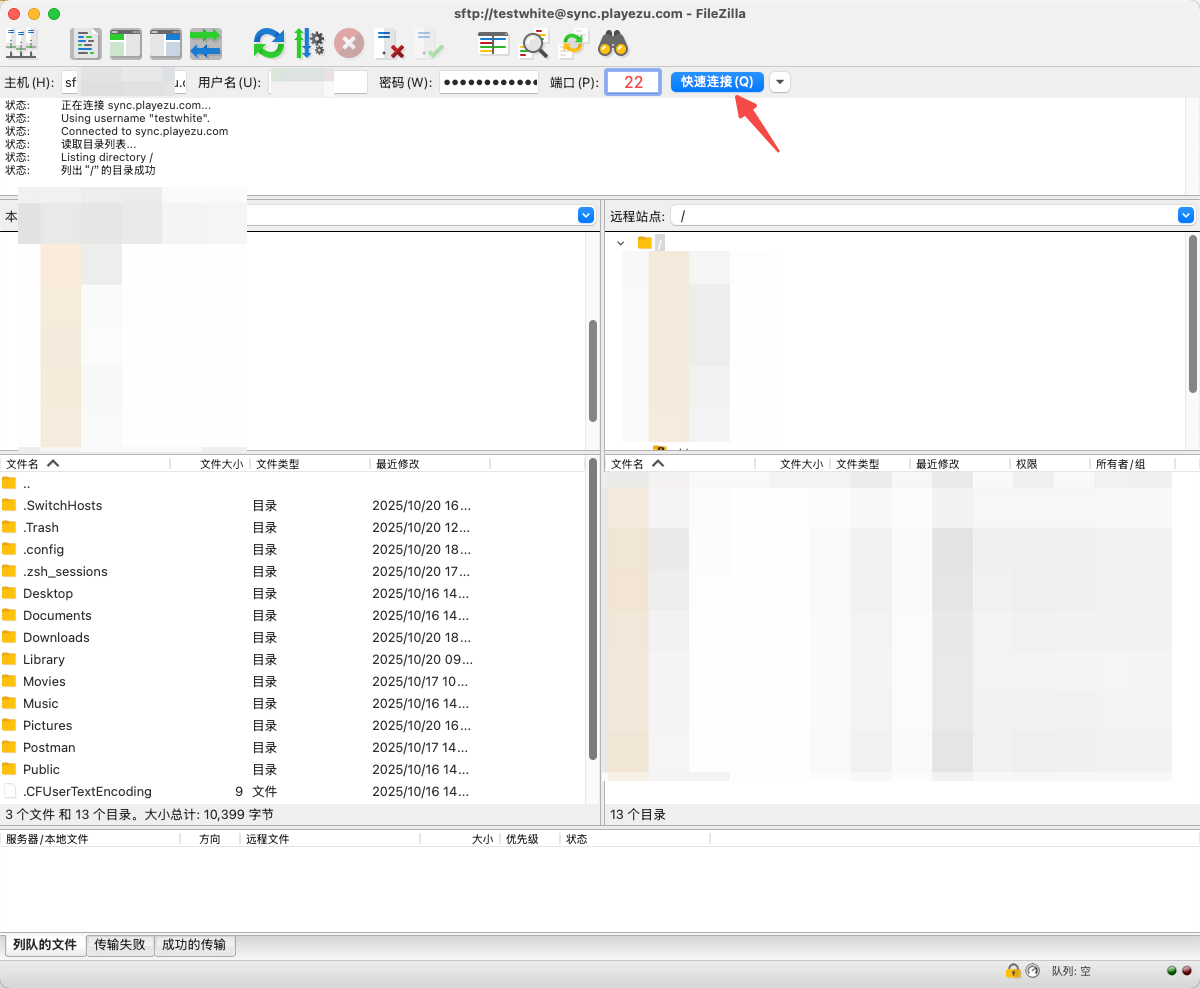This screenshot has width=1200, height=988.
Task: Click the 端口 port input field
Action: (x=633, y=82)
